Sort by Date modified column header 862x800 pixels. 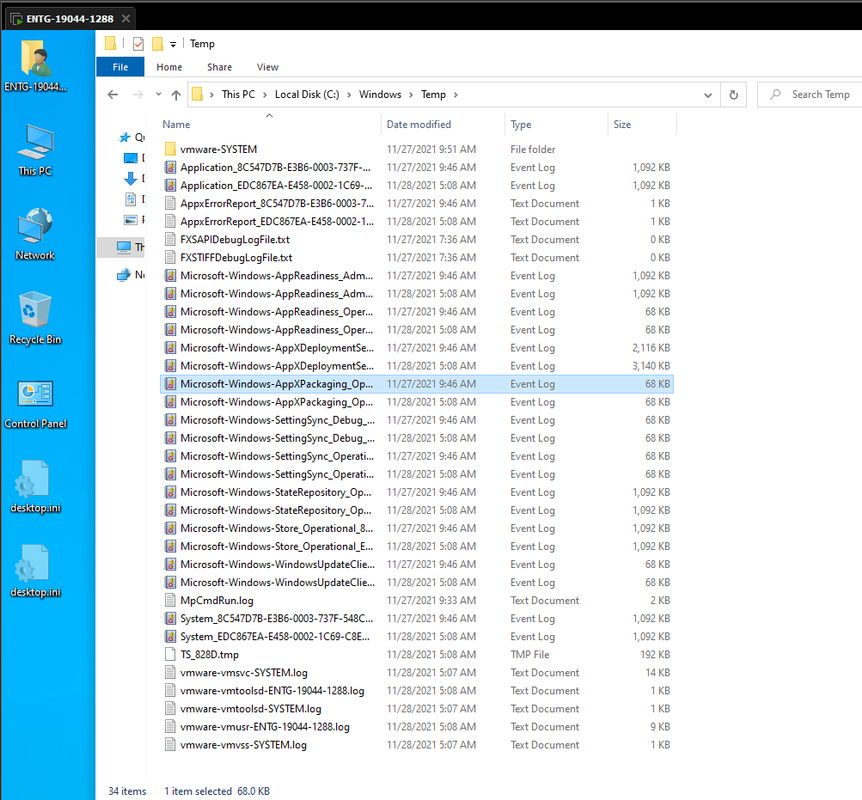coord(443,125)
